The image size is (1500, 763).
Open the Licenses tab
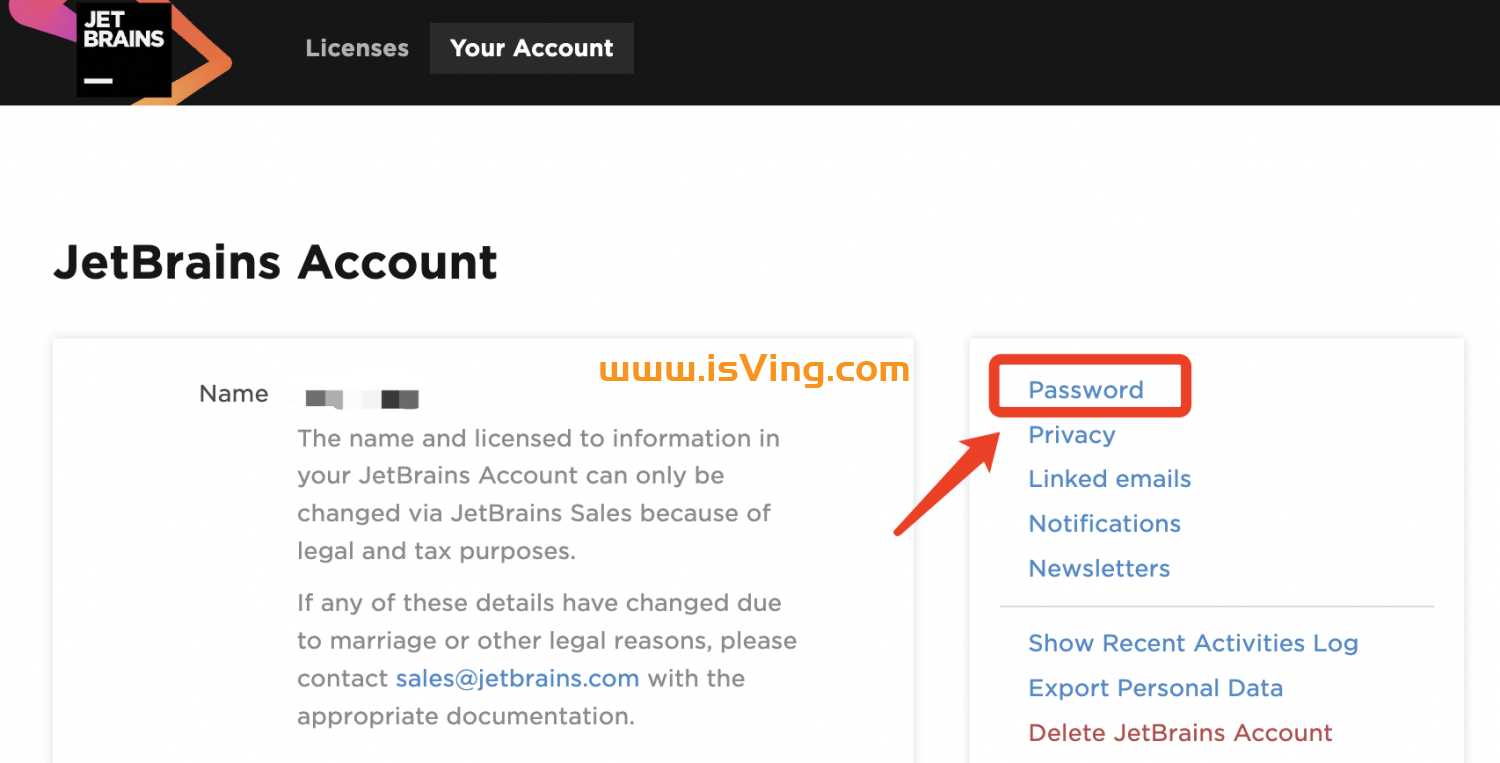tap(357, 48)
